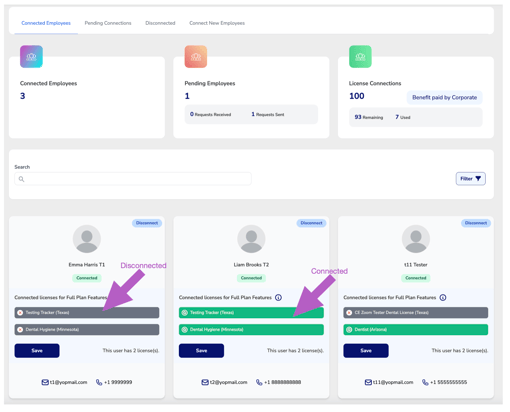Image resolution: width=510 pixels, height=412 pixels.
Task: Click the info icon on t11 Tester's licenses
Action: tap(443, 297)
